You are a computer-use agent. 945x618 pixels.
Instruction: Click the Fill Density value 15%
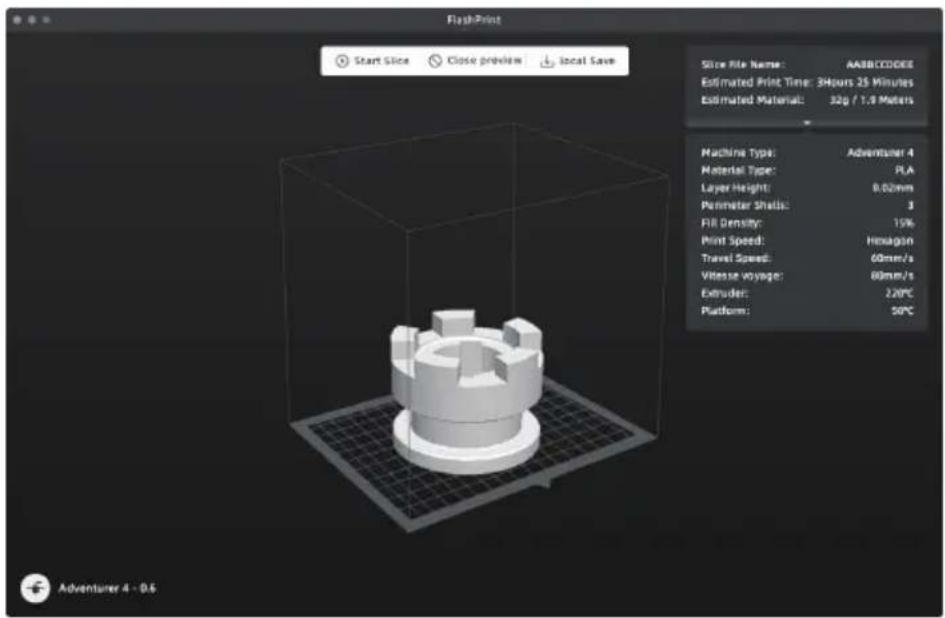903,223
